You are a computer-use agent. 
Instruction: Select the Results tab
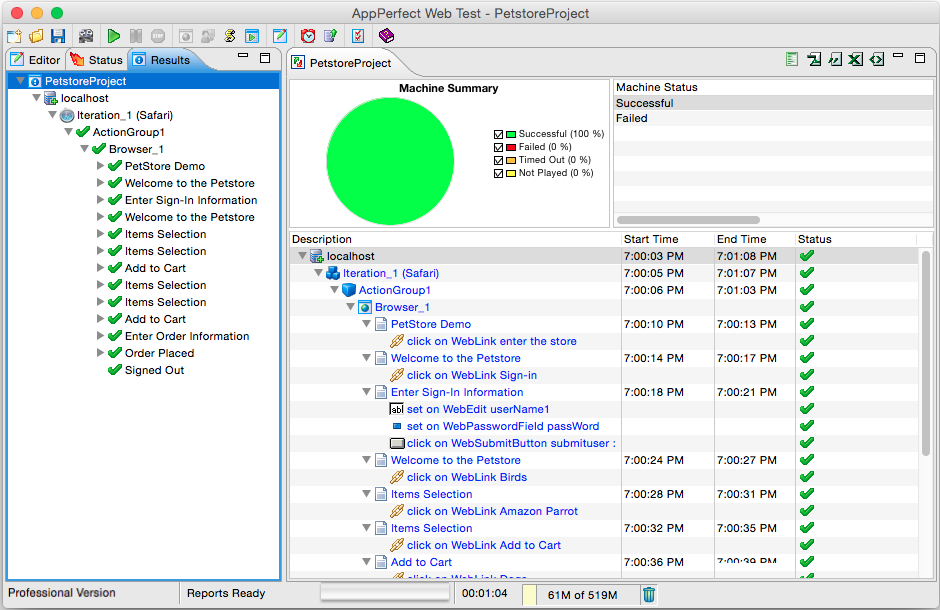(x=162, y=60)
